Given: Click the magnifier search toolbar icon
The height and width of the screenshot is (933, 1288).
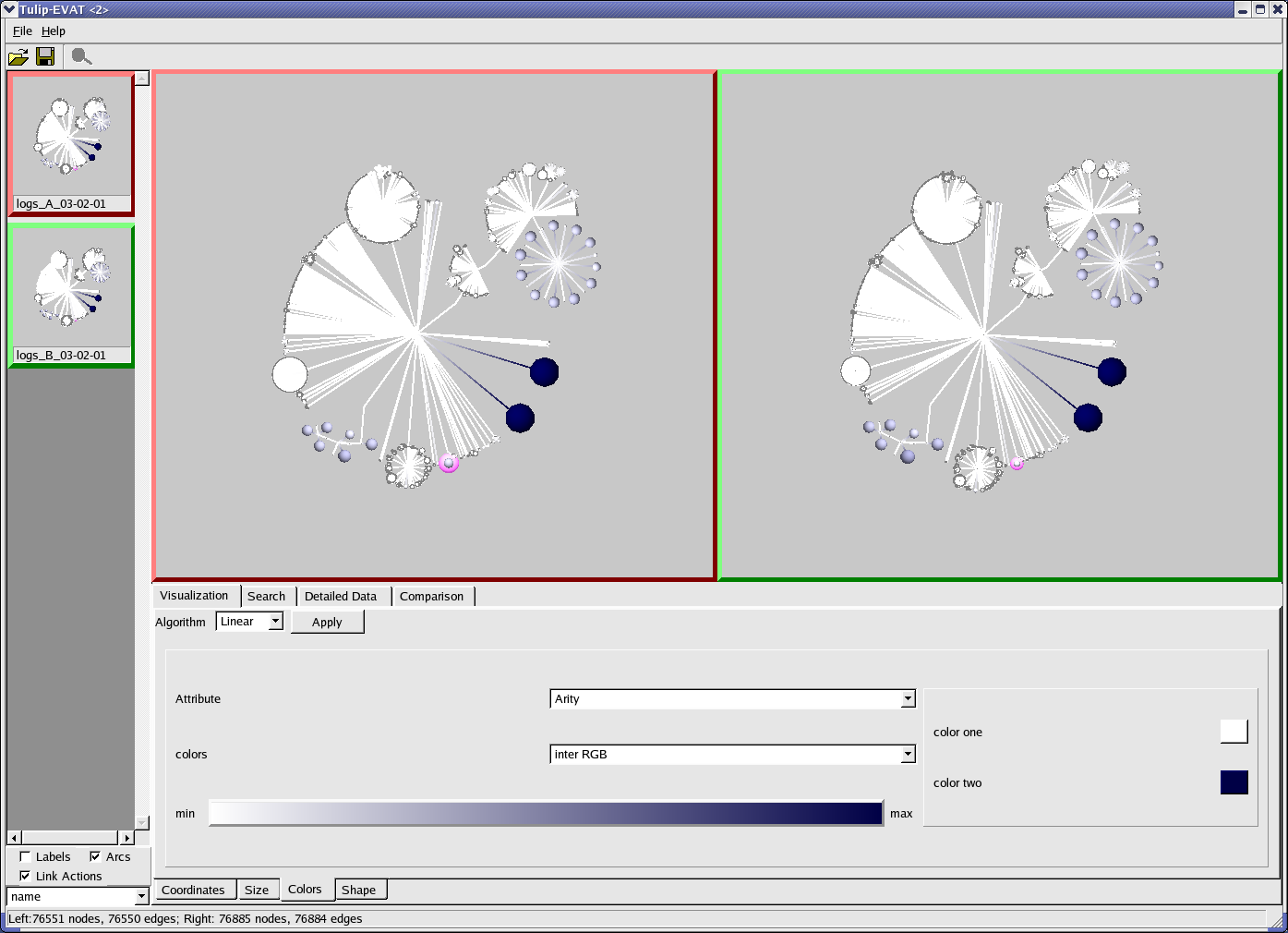Looking at the screenshot, I should coord(81,57).
